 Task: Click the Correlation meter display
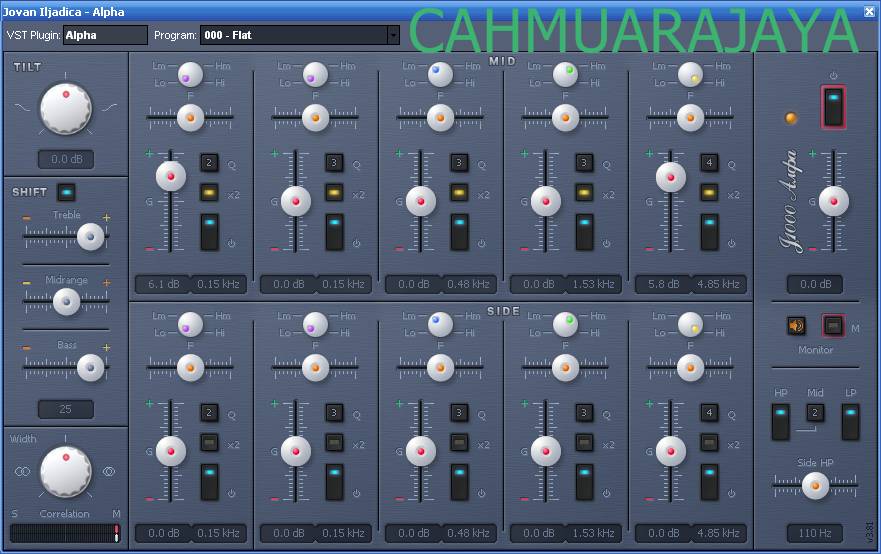[65, 533]
